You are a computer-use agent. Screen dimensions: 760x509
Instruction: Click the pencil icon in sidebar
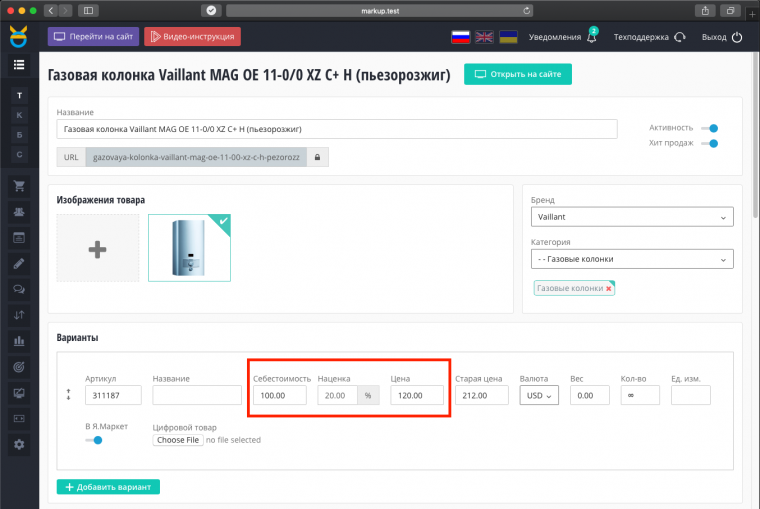(18, 264)
